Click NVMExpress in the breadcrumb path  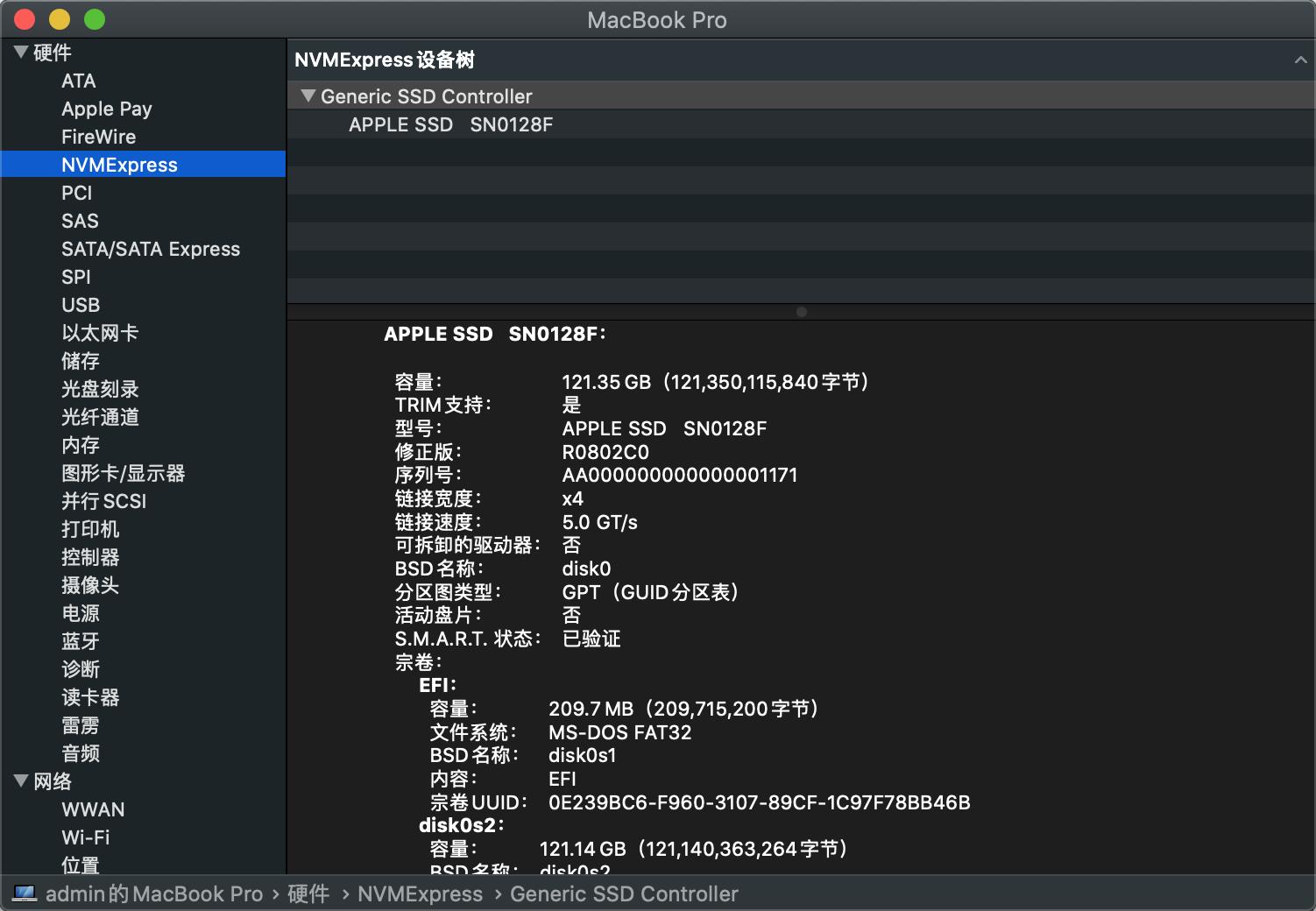(421, 893)
